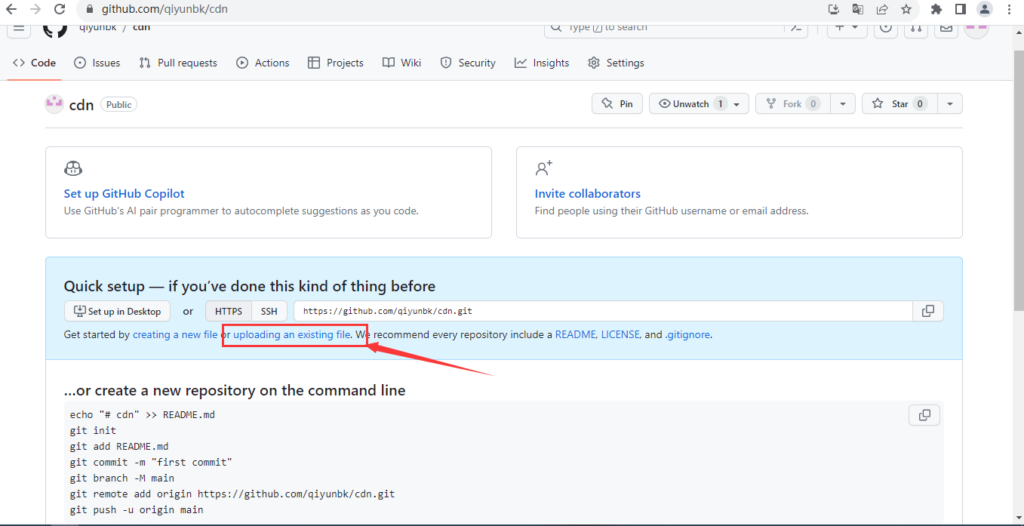Open the Issues tab
The height and width of the screenshot is (526, 1024).
[97, 63]
